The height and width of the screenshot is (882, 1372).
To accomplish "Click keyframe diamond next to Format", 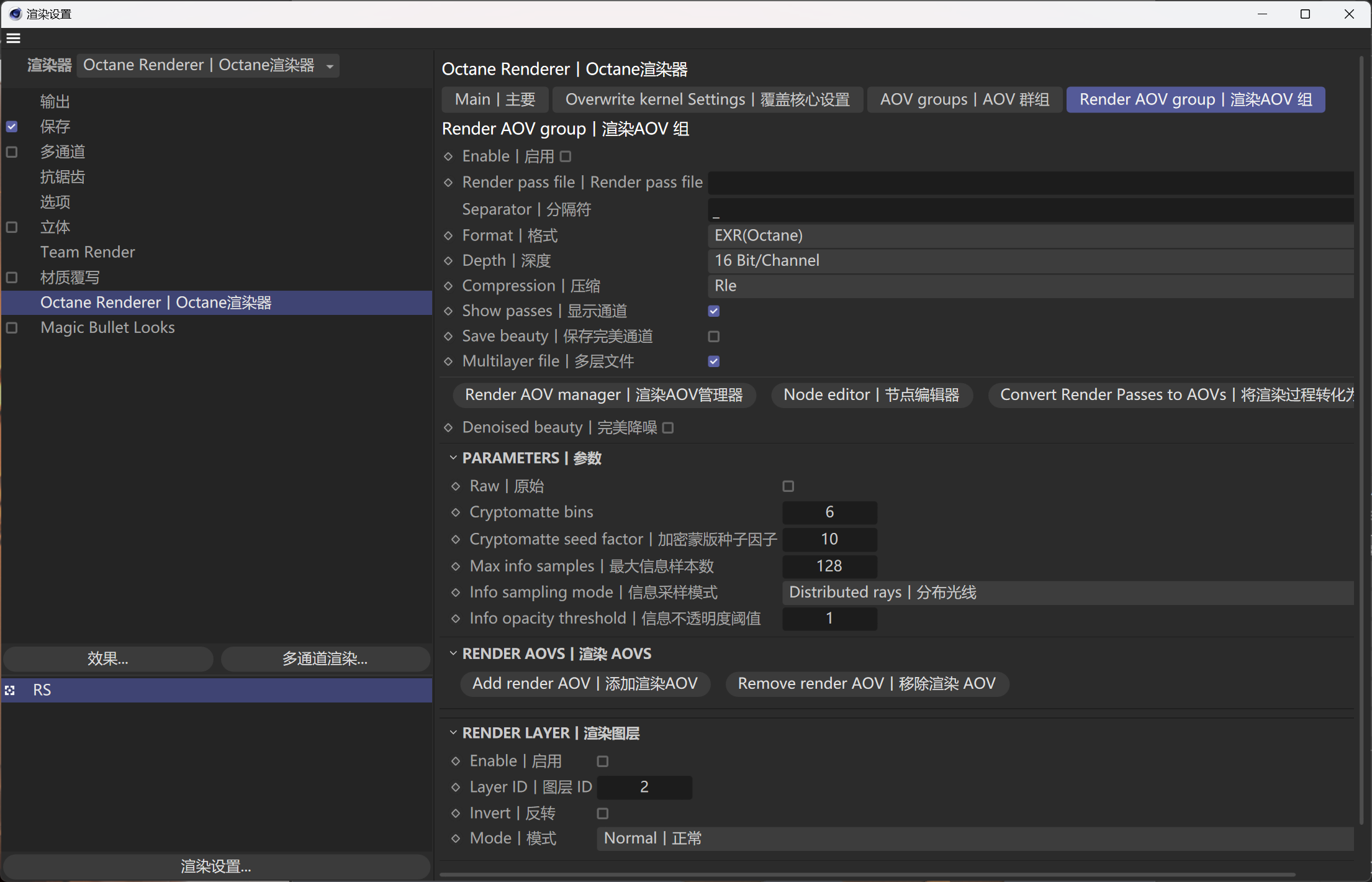I will [448, 235].
